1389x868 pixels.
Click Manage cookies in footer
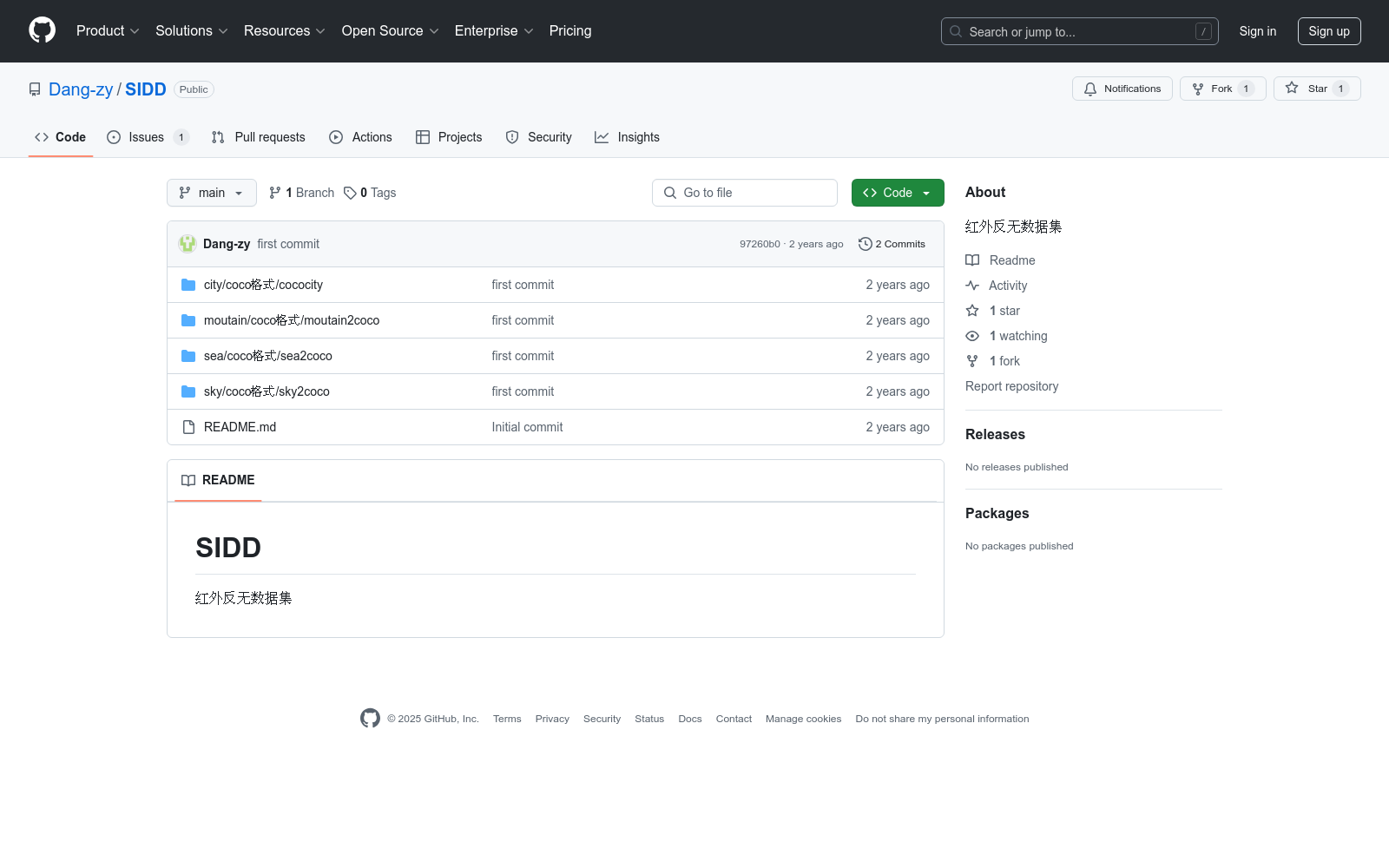(803, 719)
